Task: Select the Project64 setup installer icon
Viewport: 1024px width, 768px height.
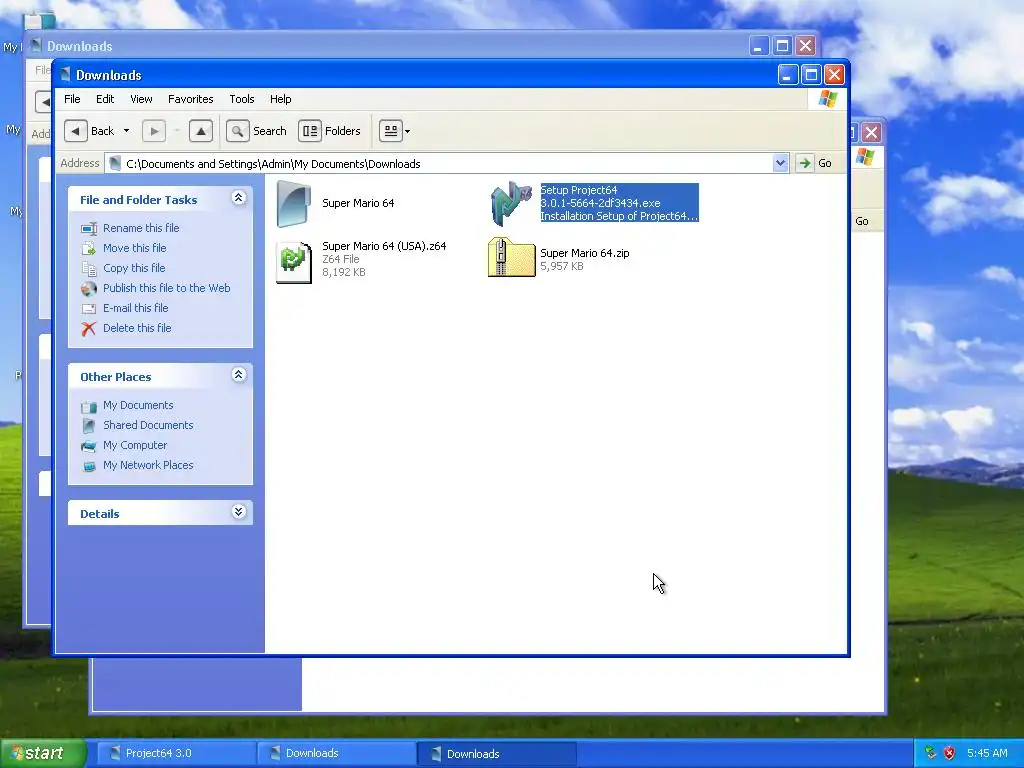Action: 511,204
